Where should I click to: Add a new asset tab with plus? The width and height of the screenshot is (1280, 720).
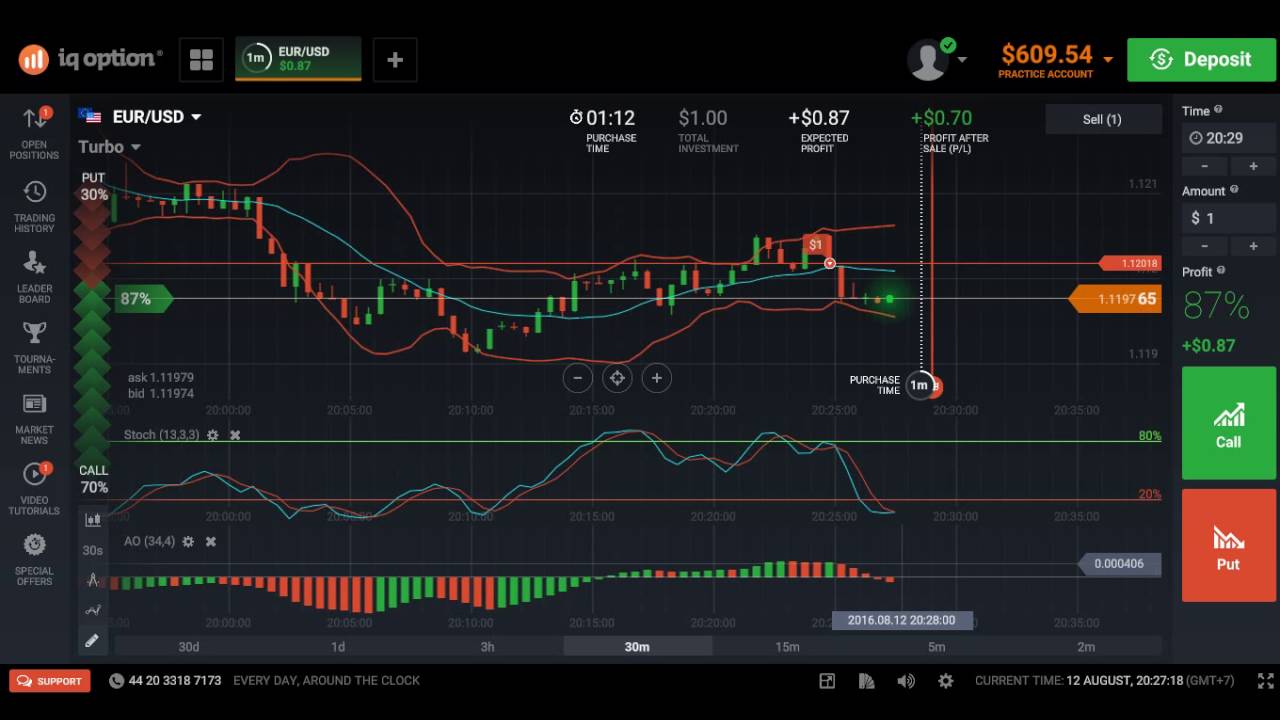[x=395, y=60]
